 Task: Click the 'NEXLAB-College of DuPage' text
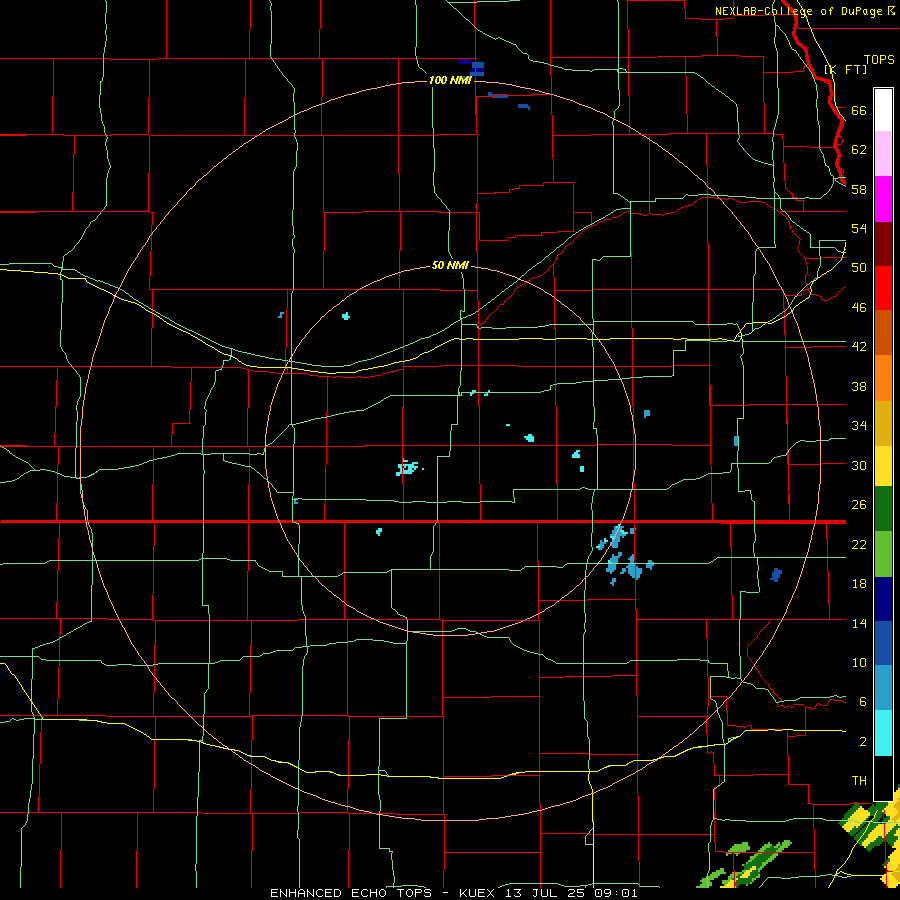[x=798, y=11]
